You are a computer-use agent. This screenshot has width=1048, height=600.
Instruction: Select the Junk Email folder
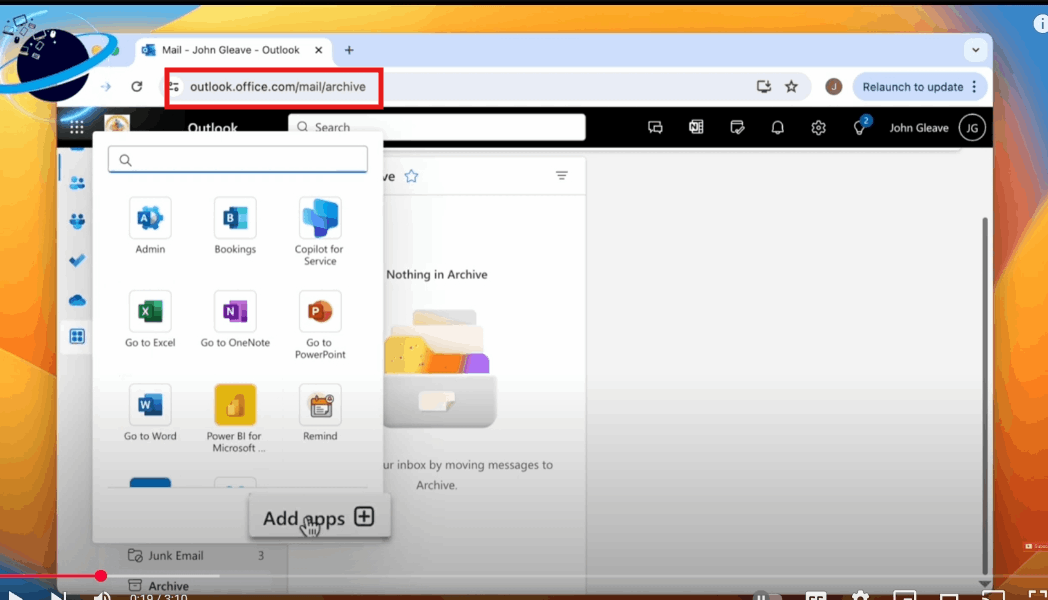pyautogui.click(x=175, y=555)
